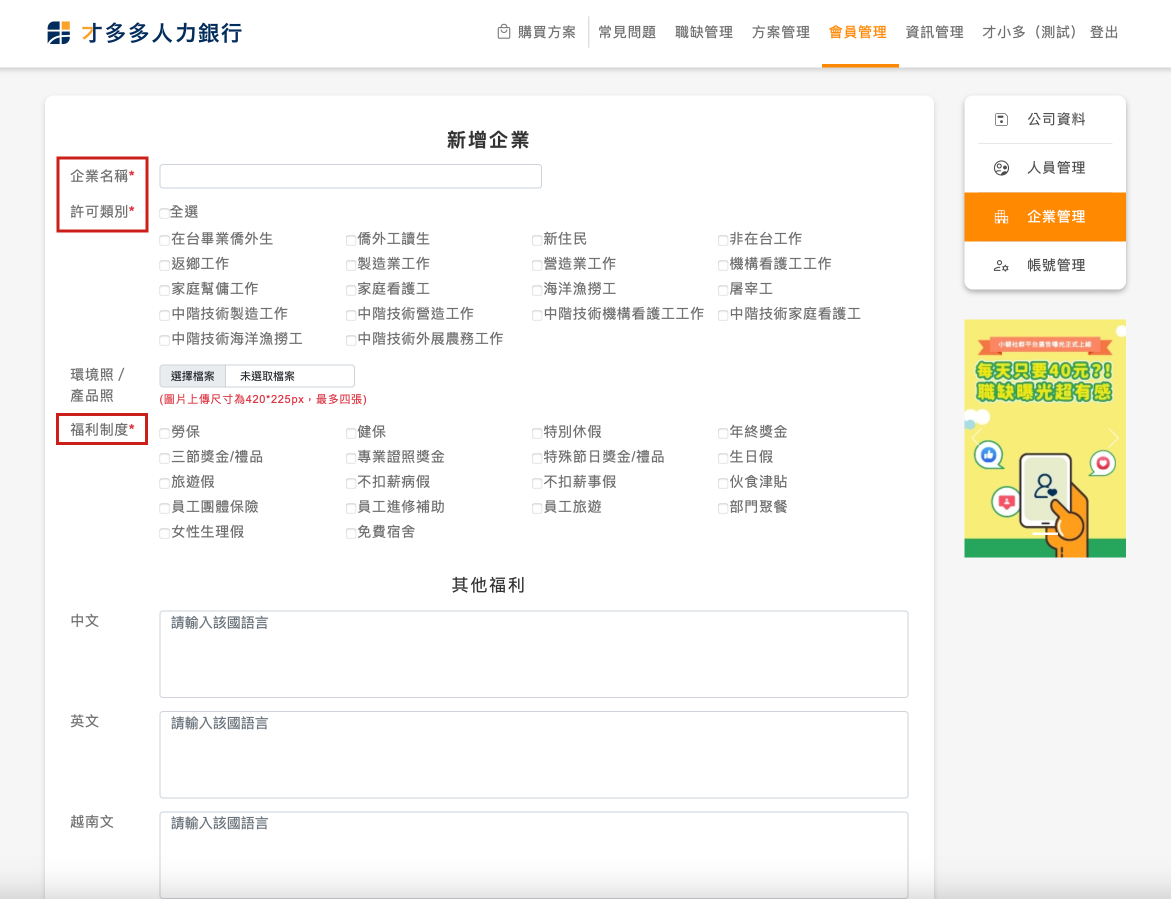Tick the 勞保 benefit checkbox
The width and height of the screenshot is (1172, 899).
pyautogui.click(x=164, y=433)
